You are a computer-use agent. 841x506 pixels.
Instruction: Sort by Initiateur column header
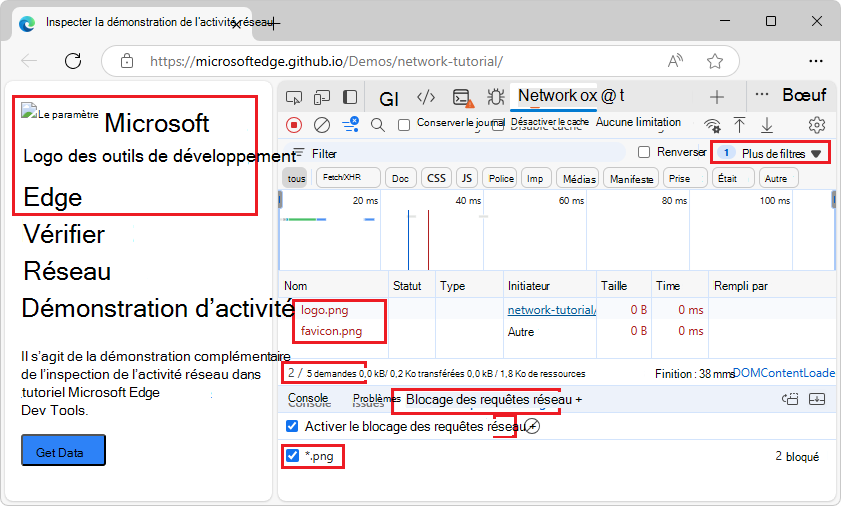tap(550, 286)
